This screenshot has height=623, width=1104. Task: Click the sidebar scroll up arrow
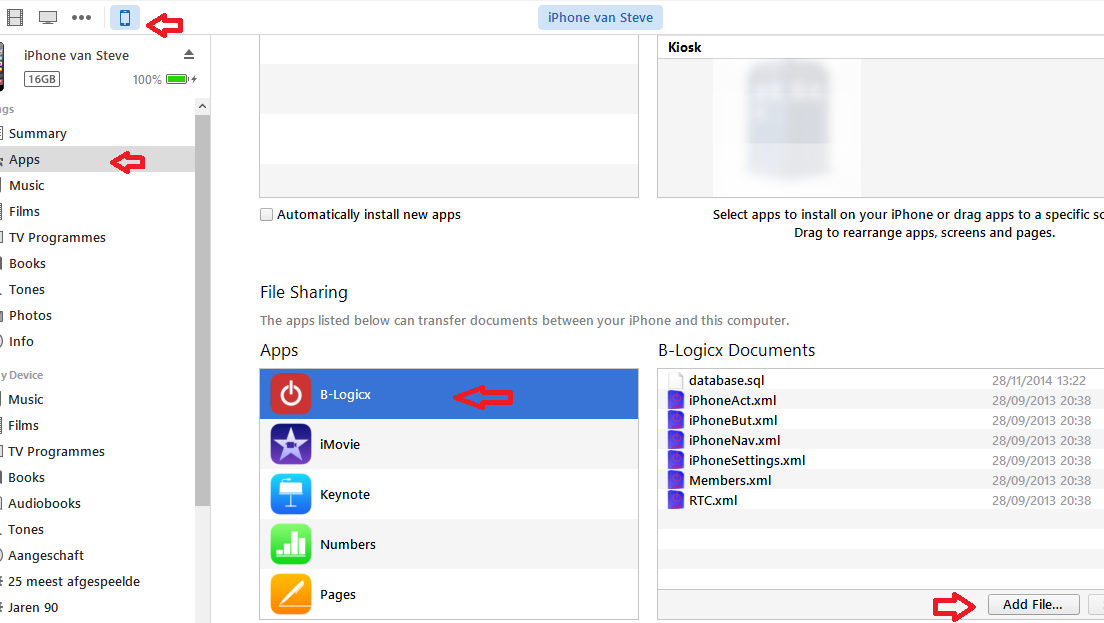tap(202, 106)
